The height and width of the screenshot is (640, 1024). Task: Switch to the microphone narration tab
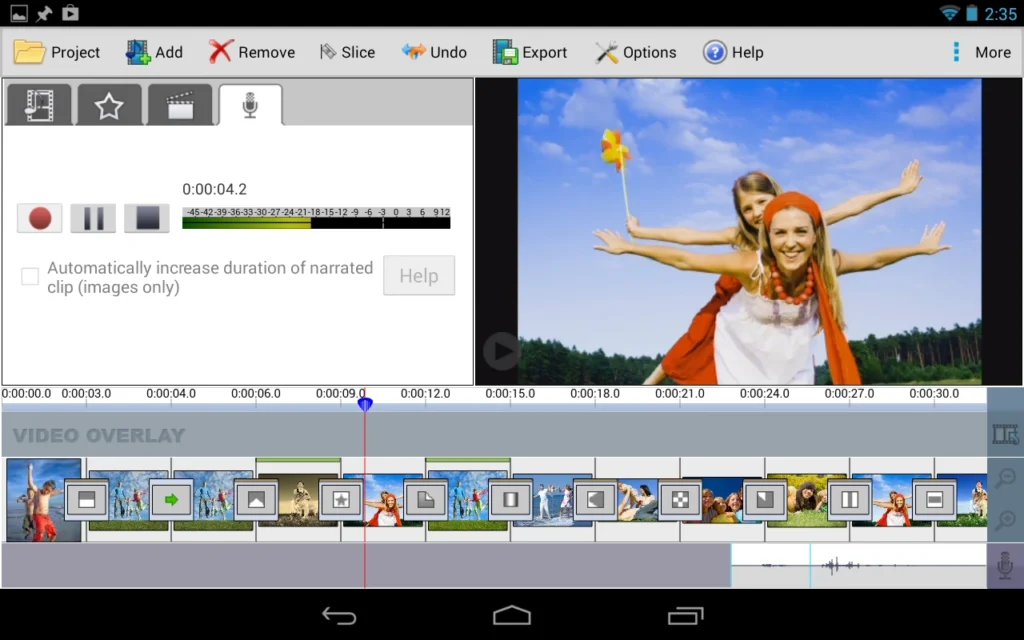pos(250,105)
